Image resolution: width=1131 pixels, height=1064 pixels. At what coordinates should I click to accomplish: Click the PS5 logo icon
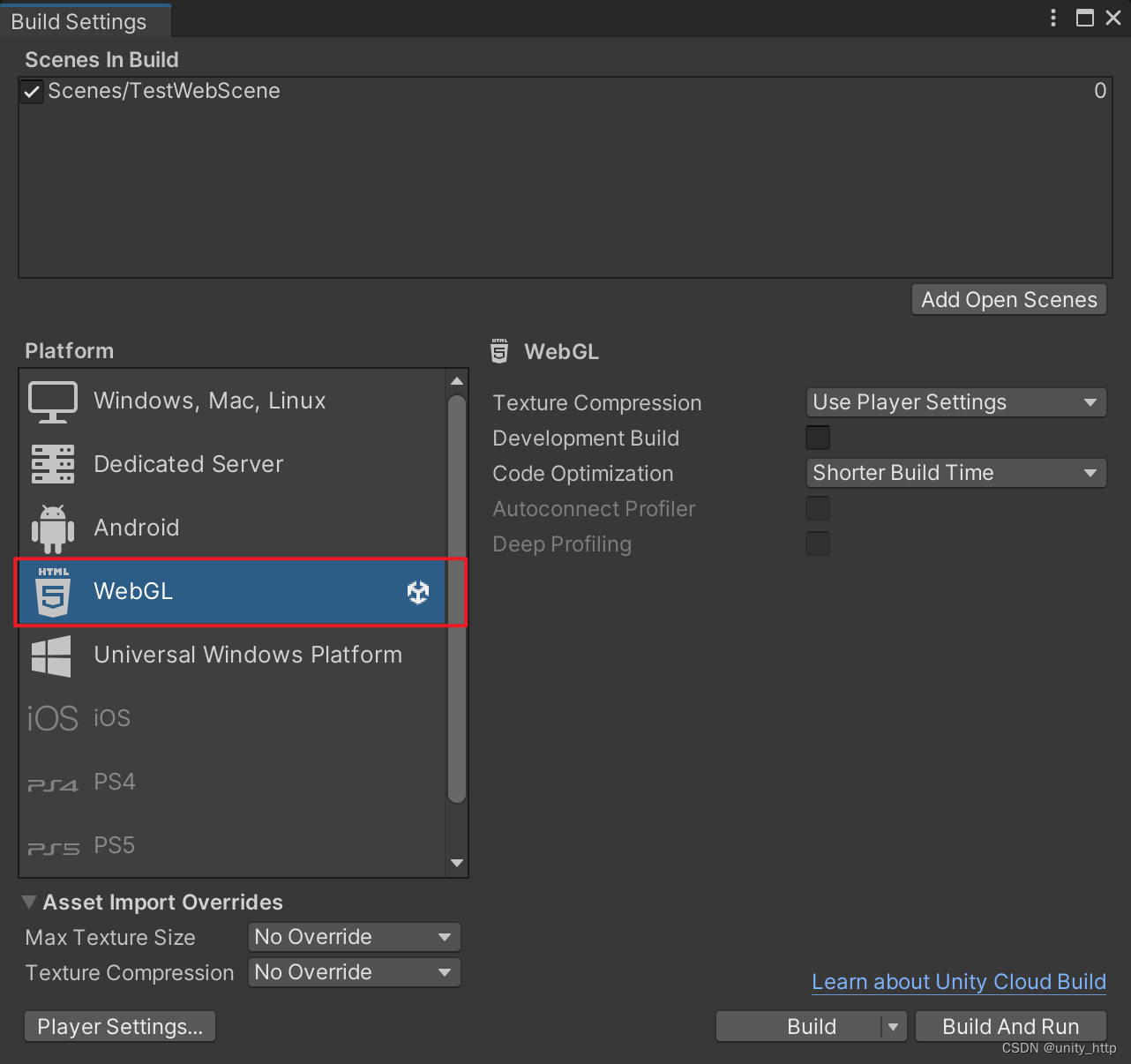(x=53, y=848)
